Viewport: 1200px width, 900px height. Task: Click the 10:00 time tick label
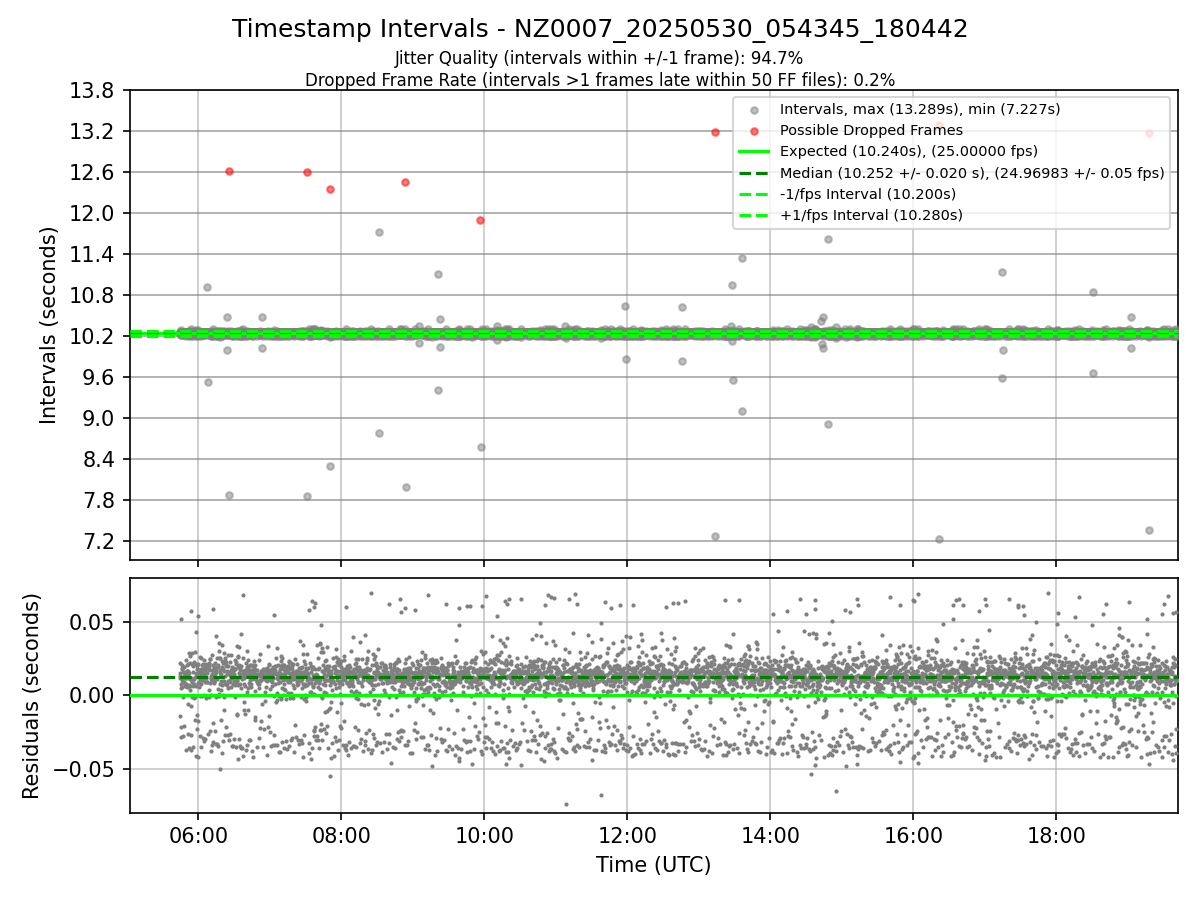[x=484, y=835]
